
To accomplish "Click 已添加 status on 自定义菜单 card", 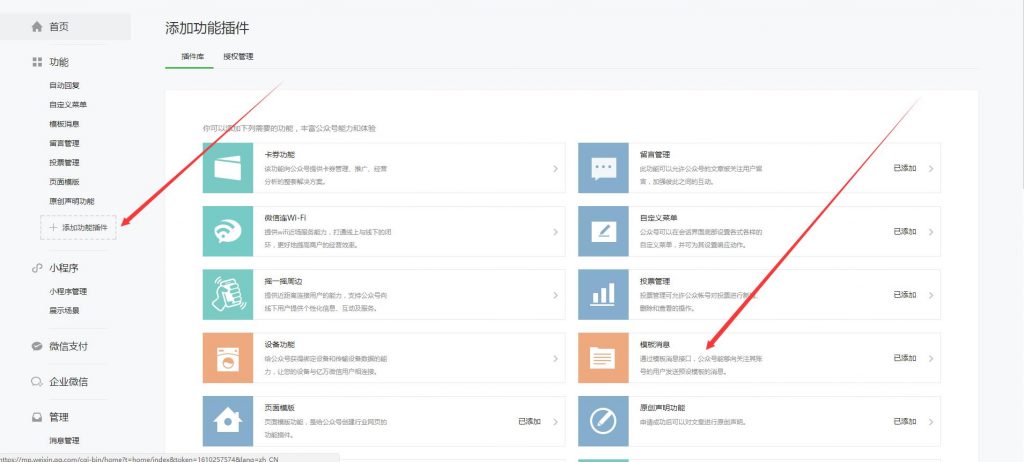I will [x=904, y=231].
